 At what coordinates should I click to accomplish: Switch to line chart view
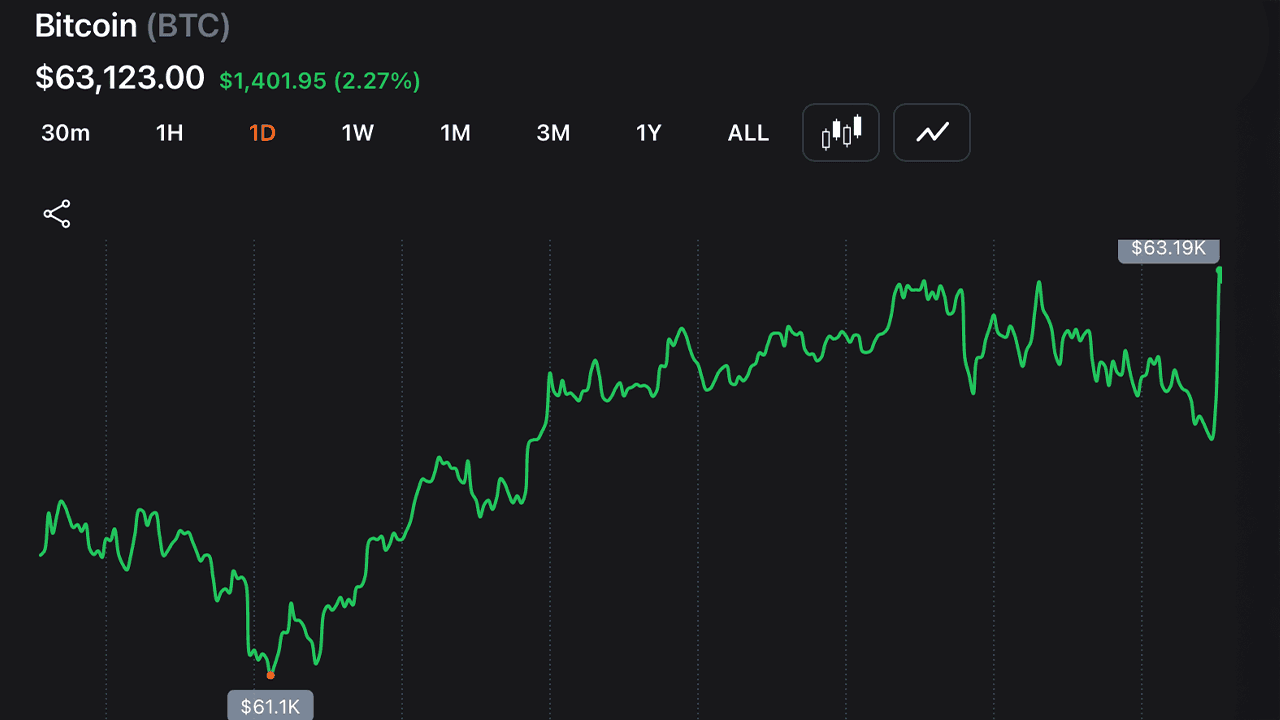click(932, 132)
